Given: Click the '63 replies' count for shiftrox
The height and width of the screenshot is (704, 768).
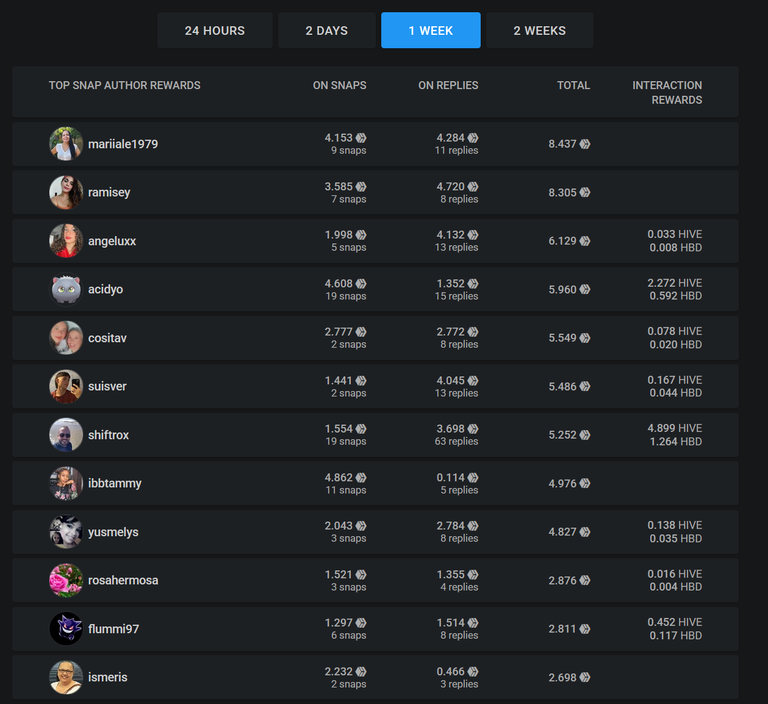Looking at the screenshot, I should click(456, 441).
